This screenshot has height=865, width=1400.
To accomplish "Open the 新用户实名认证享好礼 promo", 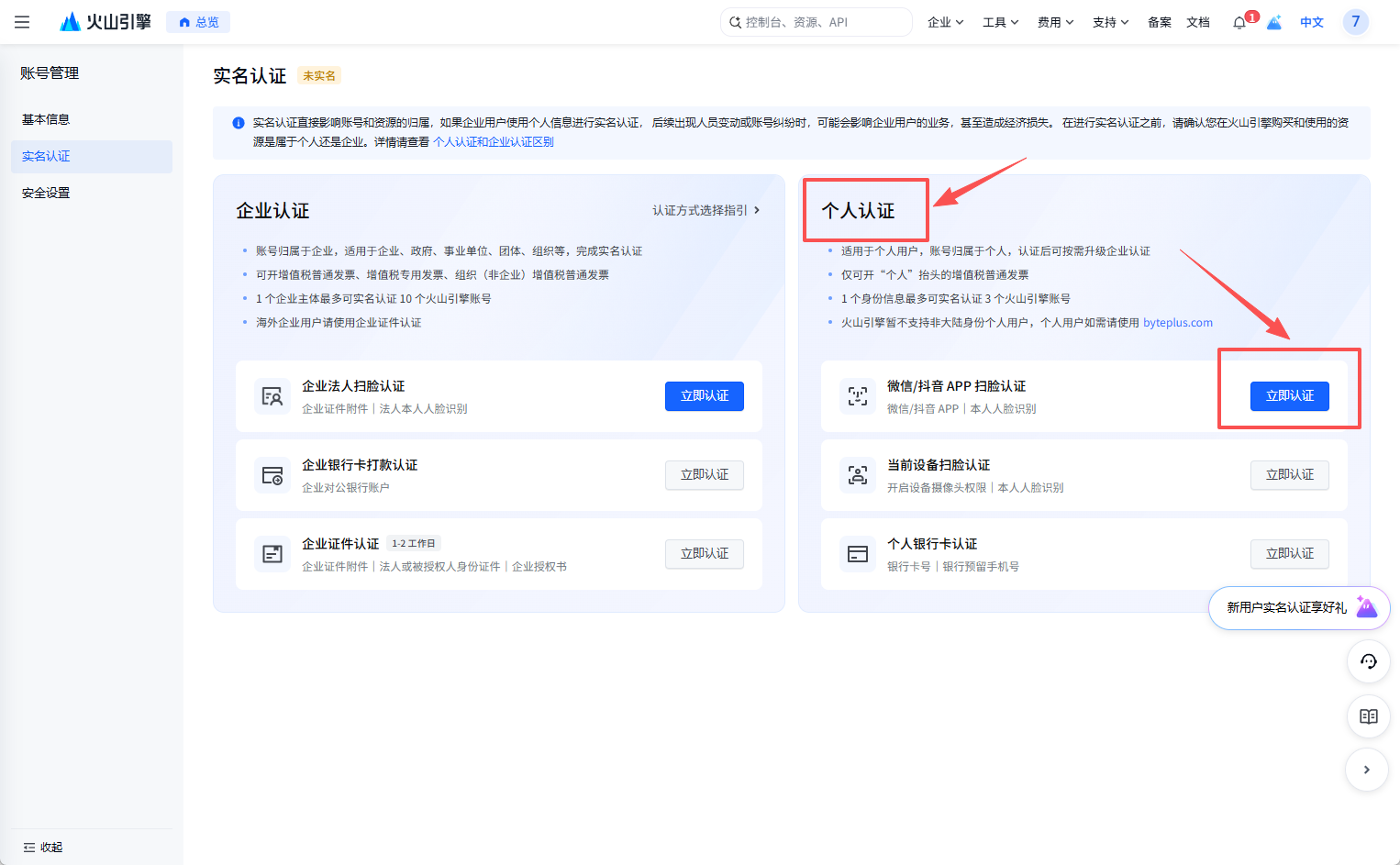I will (1299, 607).
